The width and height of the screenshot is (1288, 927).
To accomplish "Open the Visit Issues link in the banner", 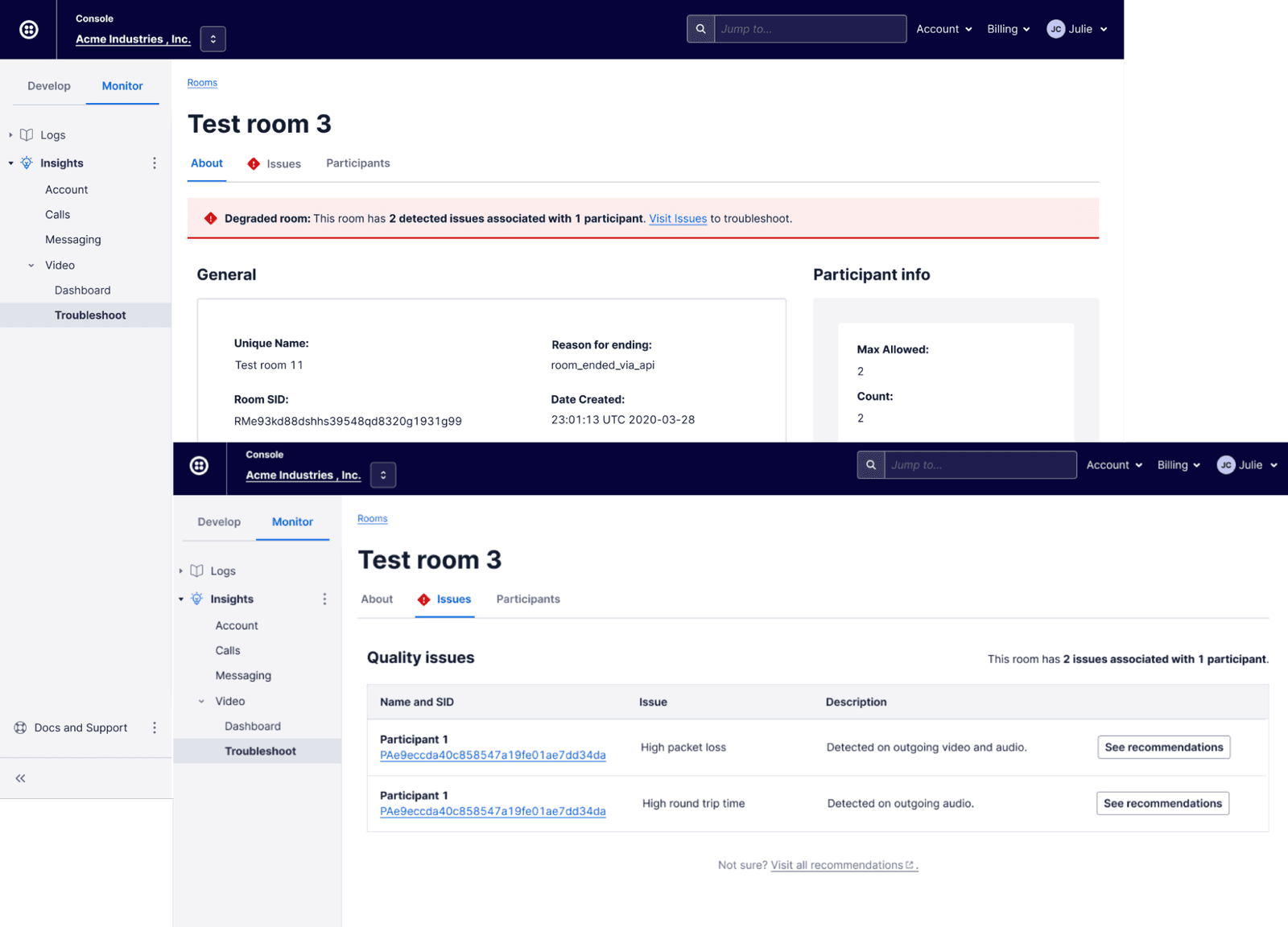I will point(677,218).
